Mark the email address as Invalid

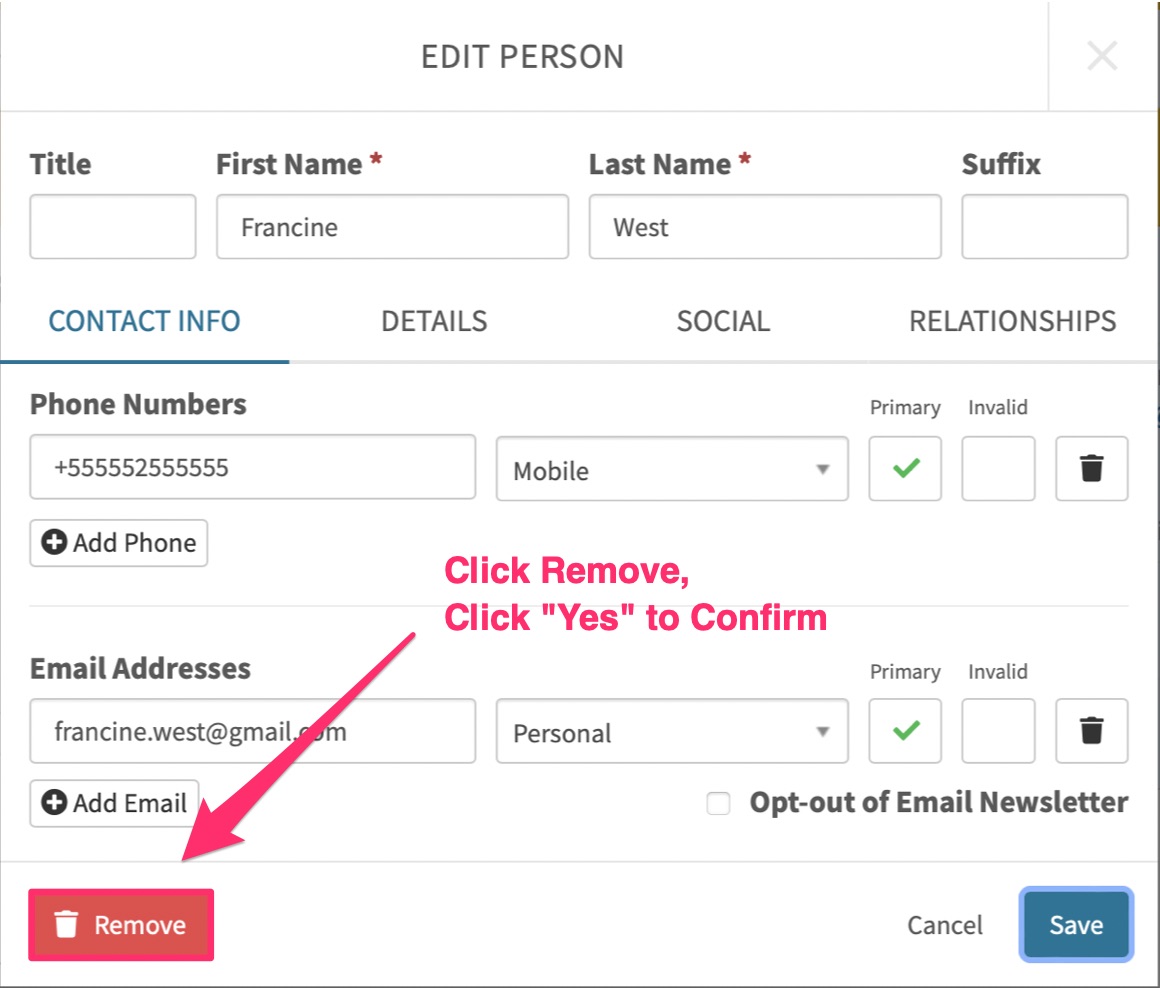pyautogui.click(x=998, y=731)
